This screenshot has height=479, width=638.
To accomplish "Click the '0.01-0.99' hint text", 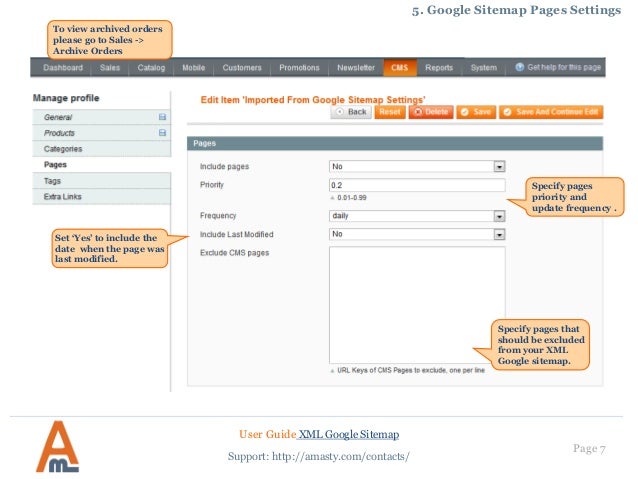I will pos(352,198).
